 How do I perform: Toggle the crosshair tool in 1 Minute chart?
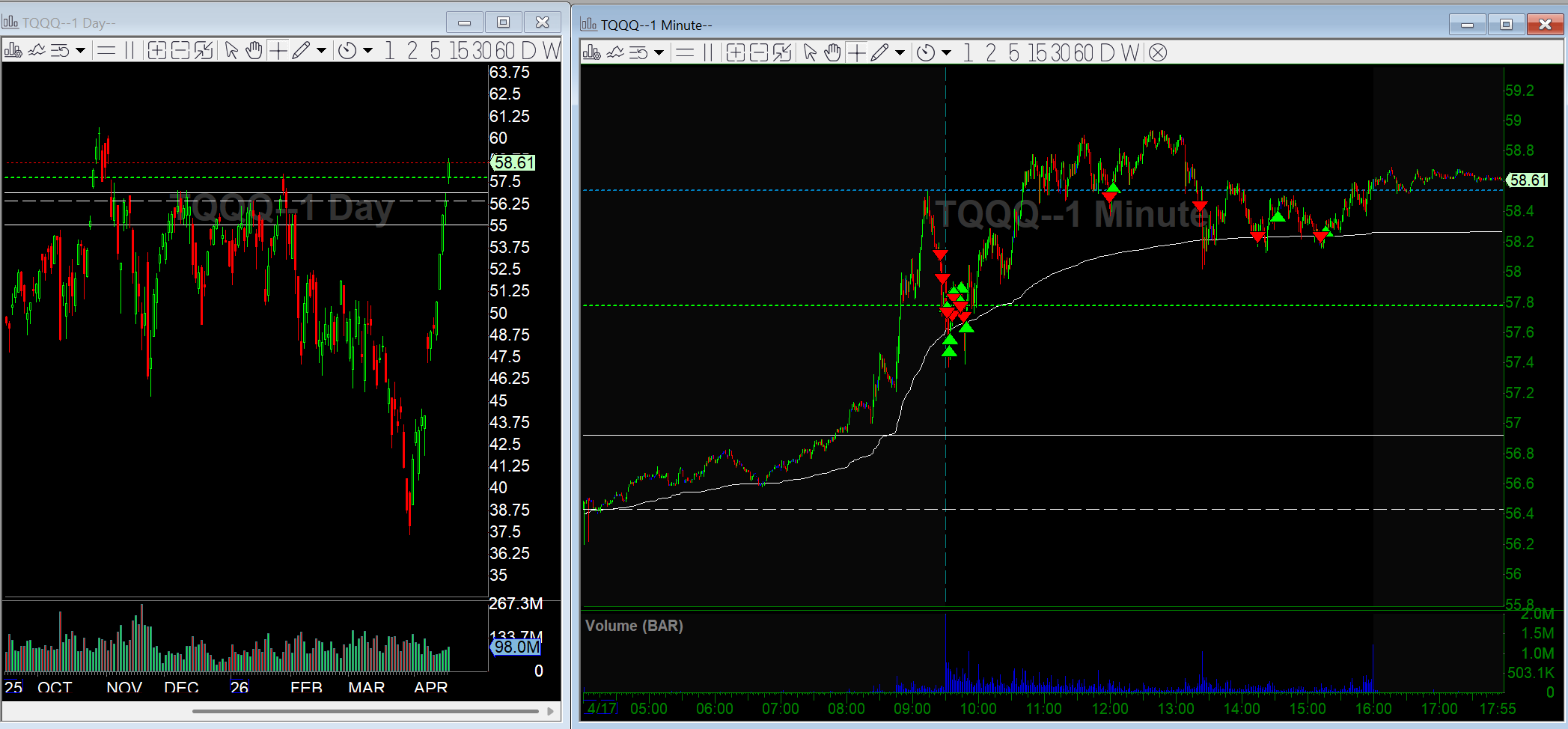pyautogui.click(x=856, y=52)
